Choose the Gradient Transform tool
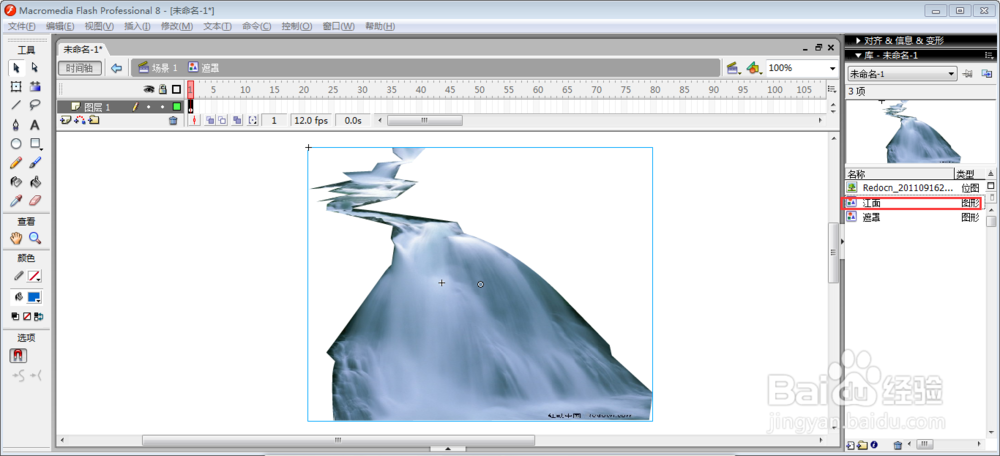Viewport: 1000px width, 456px height. click(x=35, y=87)
